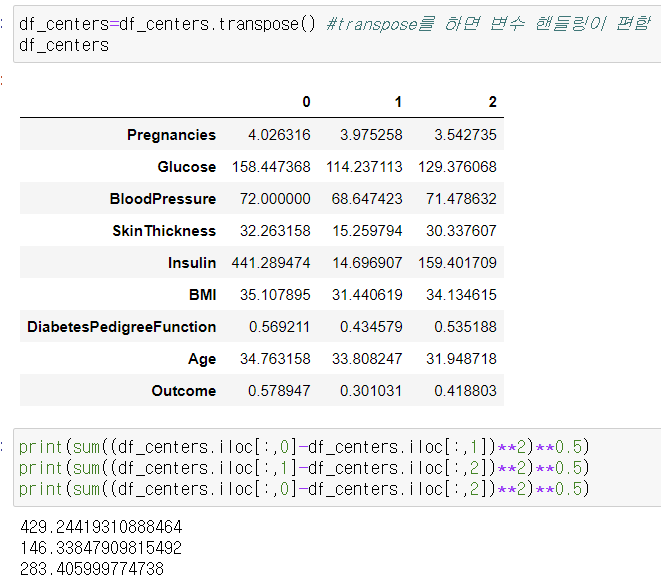Select Insulin value 441.289474
This screenshot has width=661, height=582.
[271, 263]
